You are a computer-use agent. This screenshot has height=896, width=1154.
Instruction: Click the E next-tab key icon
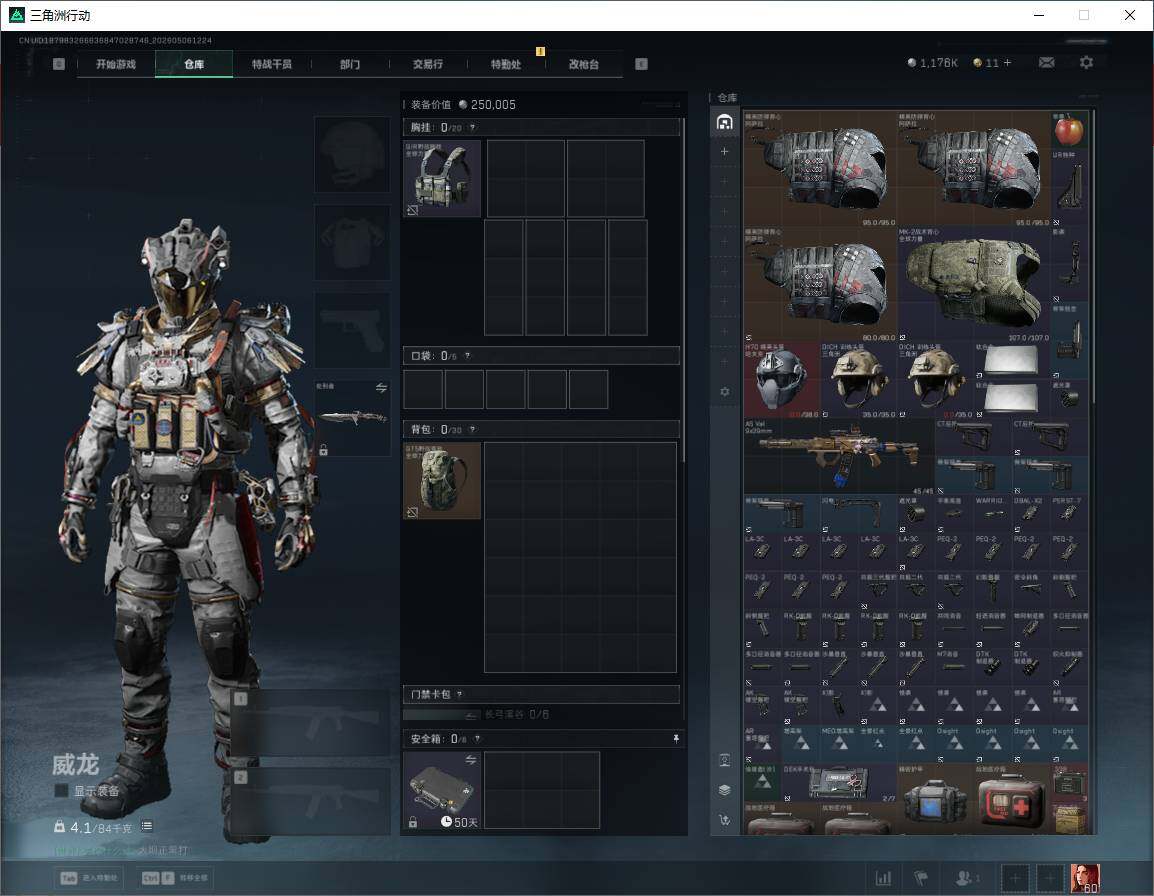click(x=641, y=64)
